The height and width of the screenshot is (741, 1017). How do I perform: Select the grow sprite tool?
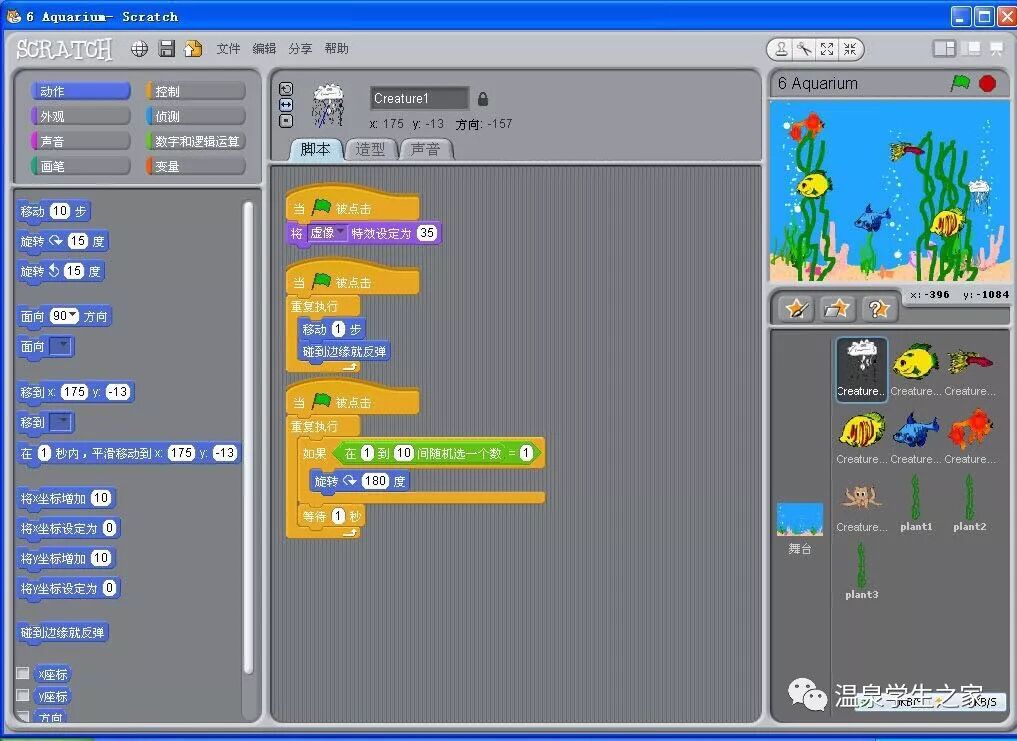click(827, 49)
